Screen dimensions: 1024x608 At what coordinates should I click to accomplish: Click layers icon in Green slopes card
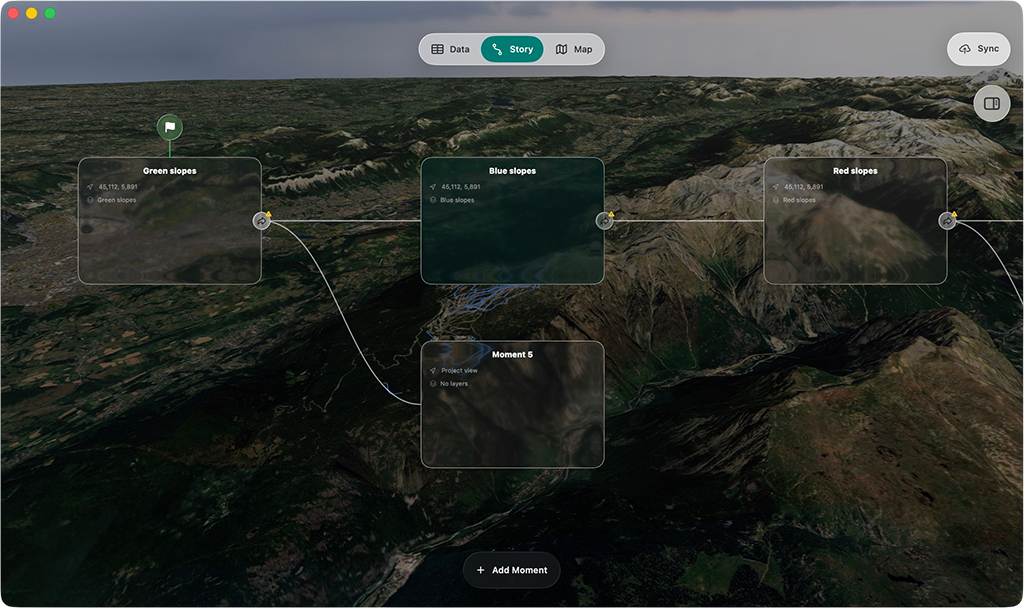pyautogui.click(x=90, y=200)
